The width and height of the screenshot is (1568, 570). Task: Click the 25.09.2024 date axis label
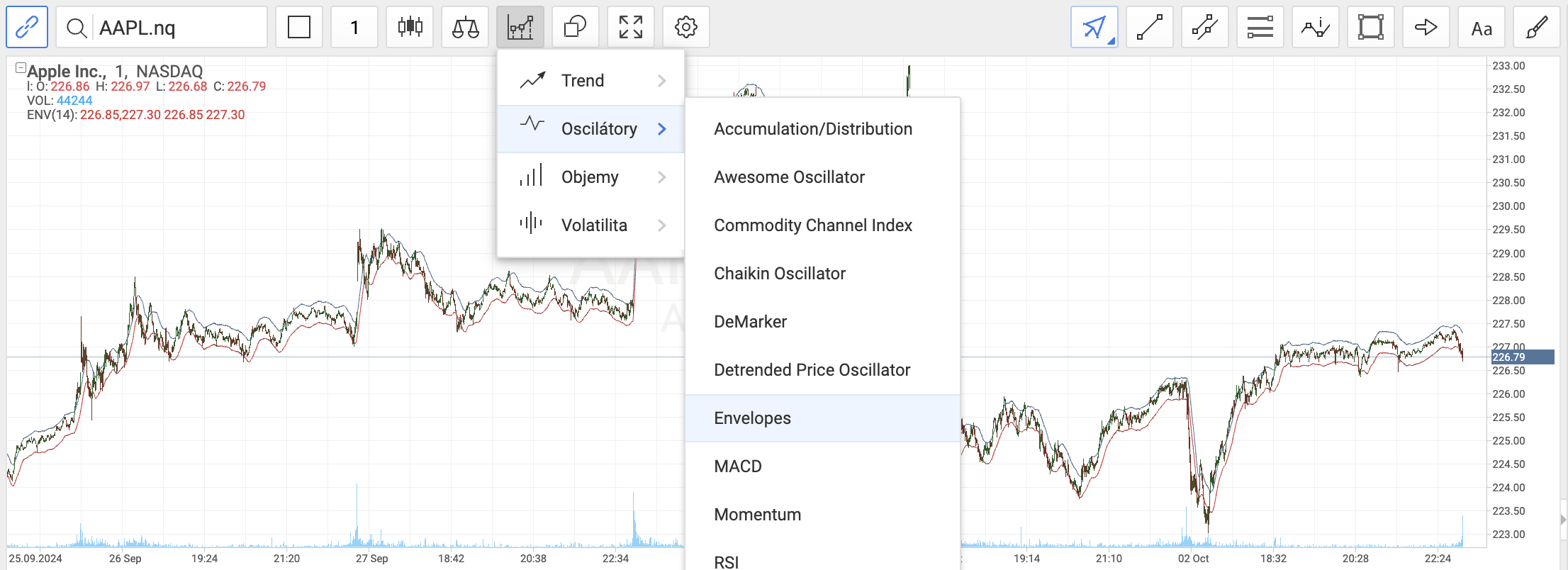pos(35,559)
